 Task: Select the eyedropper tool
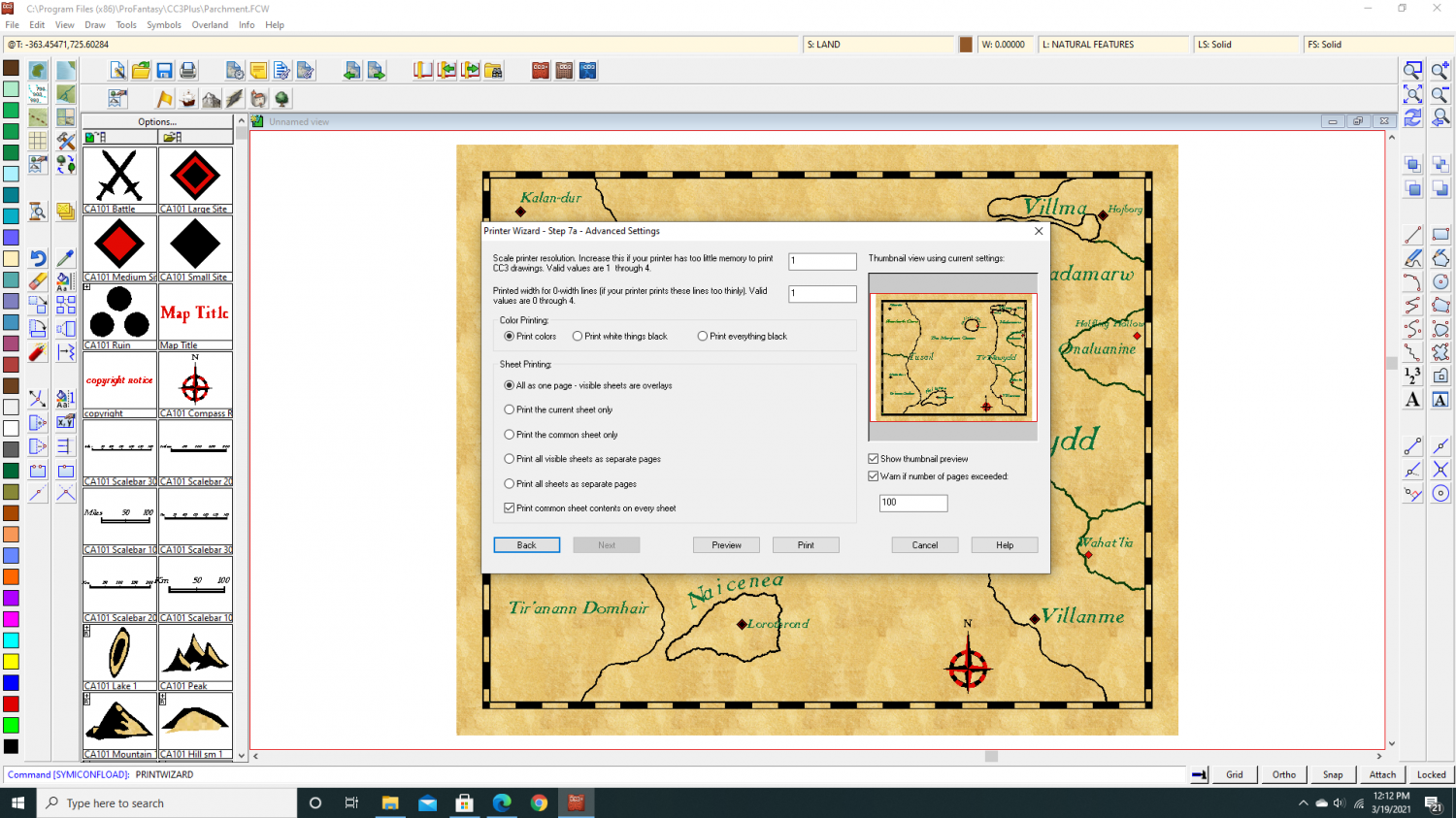pos(66,258)
